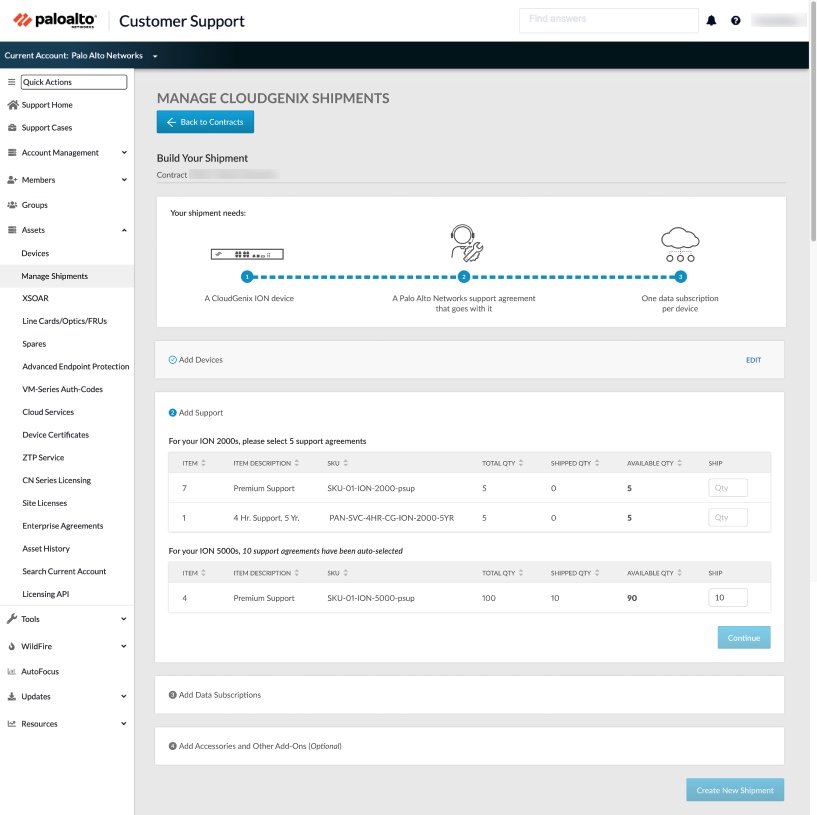The image size is (817, 815).
Task: Open Line Cards/Optics/FRUs page
Action: 65,321
